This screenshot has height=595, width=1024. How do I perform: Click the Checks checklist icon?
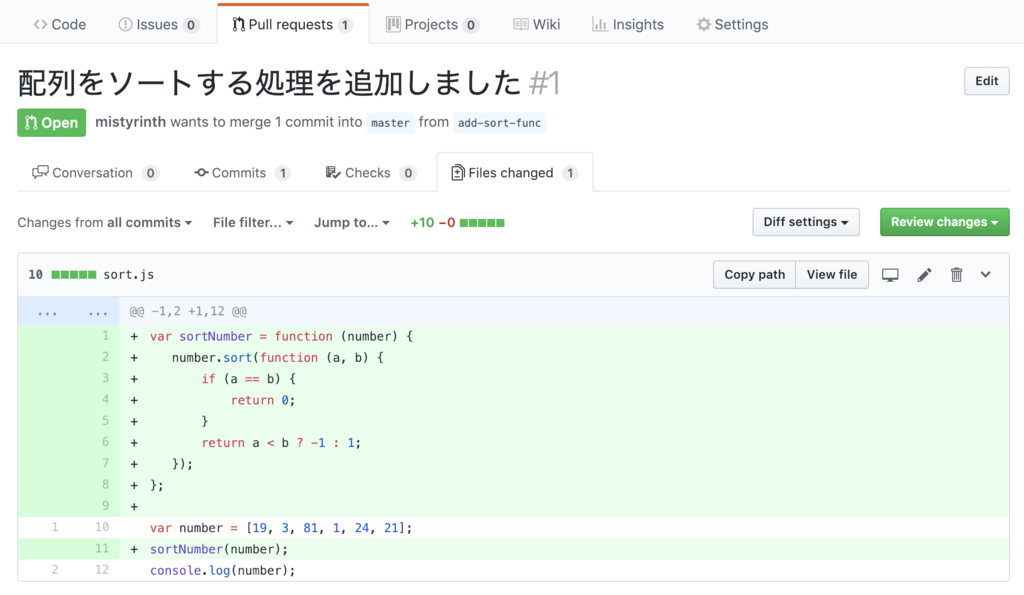point(333,172)
